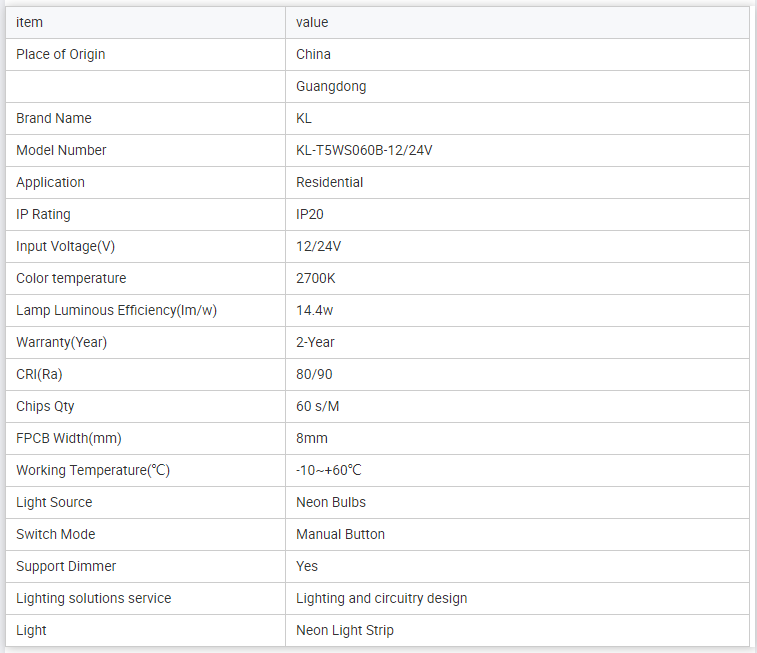Click the 'China' value cell
The height and width of the screenshot is (653, 757).
click(313, 54)
